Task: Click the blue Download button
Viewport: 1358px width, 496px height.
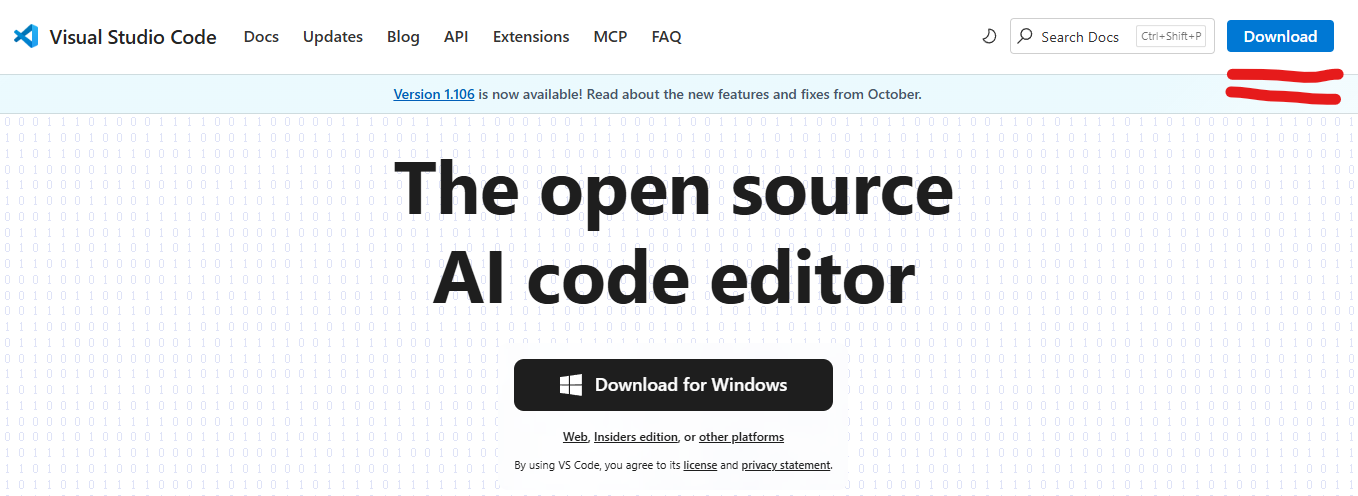Action: 1280,36
